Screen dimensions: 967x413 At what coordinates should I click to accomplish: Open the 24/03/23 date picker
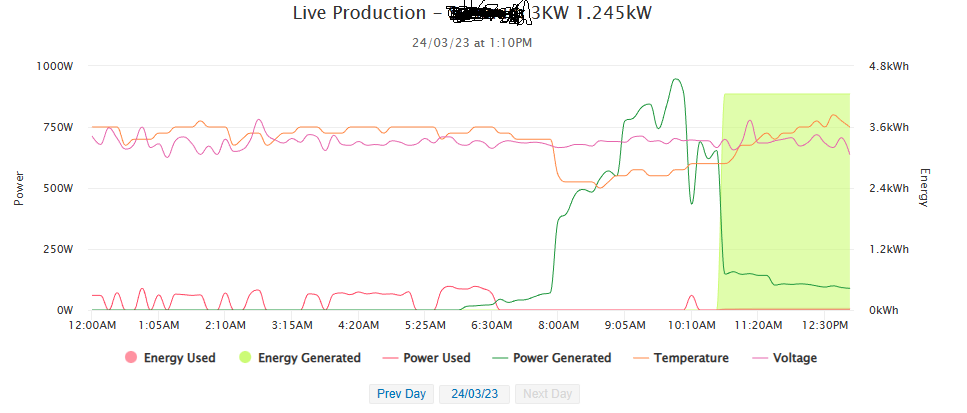475,394
